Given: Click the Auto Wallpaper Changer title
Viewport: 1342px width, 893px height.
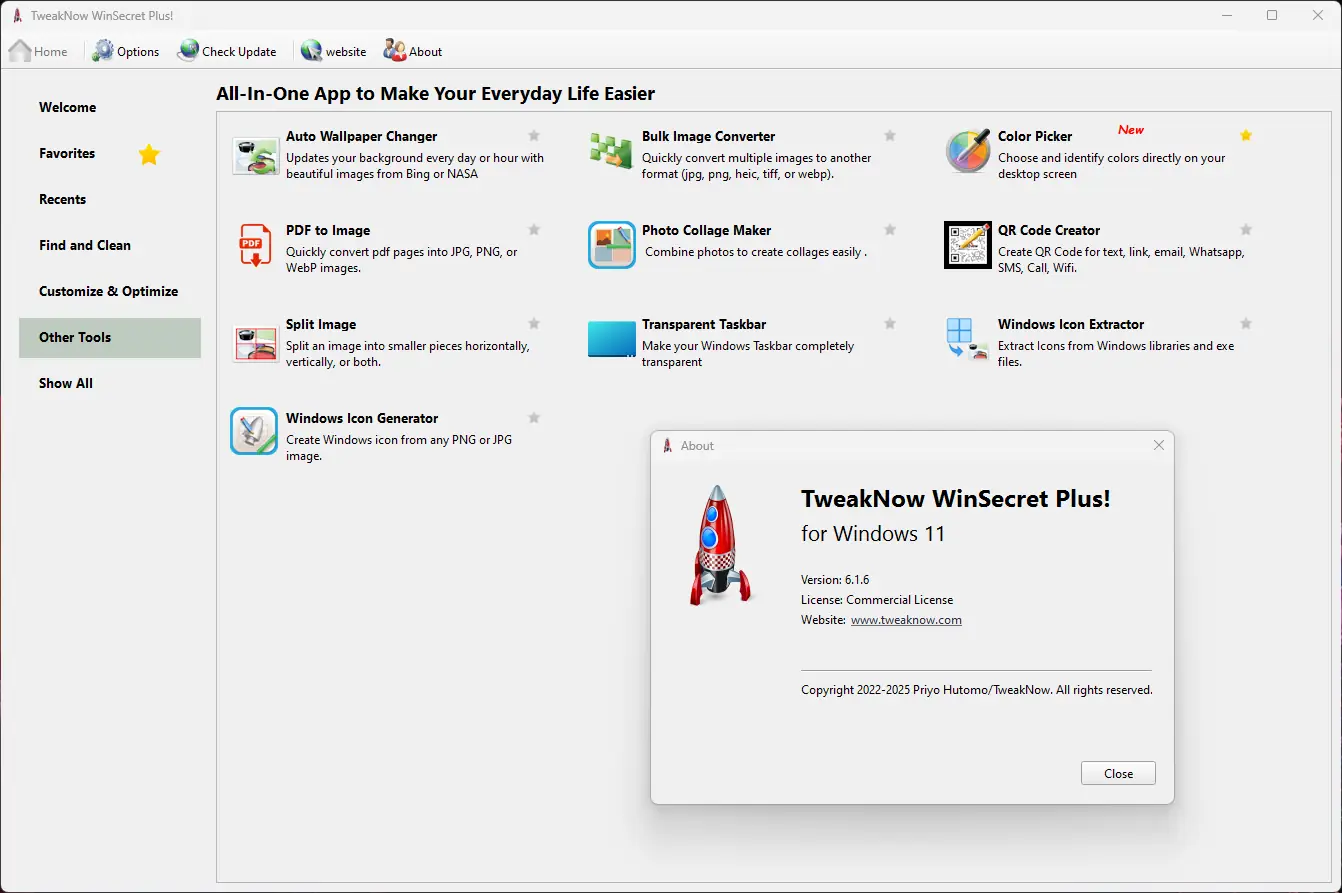Looking at the screenshot, I should (x=362, y=136).
